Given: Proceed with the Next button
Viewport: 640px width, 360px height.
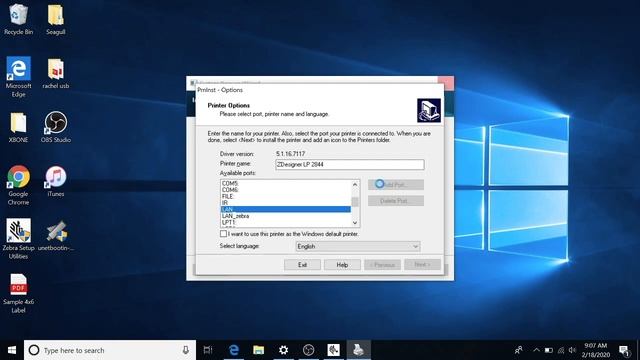Looking at the screenshot, I should click(422, 265).
